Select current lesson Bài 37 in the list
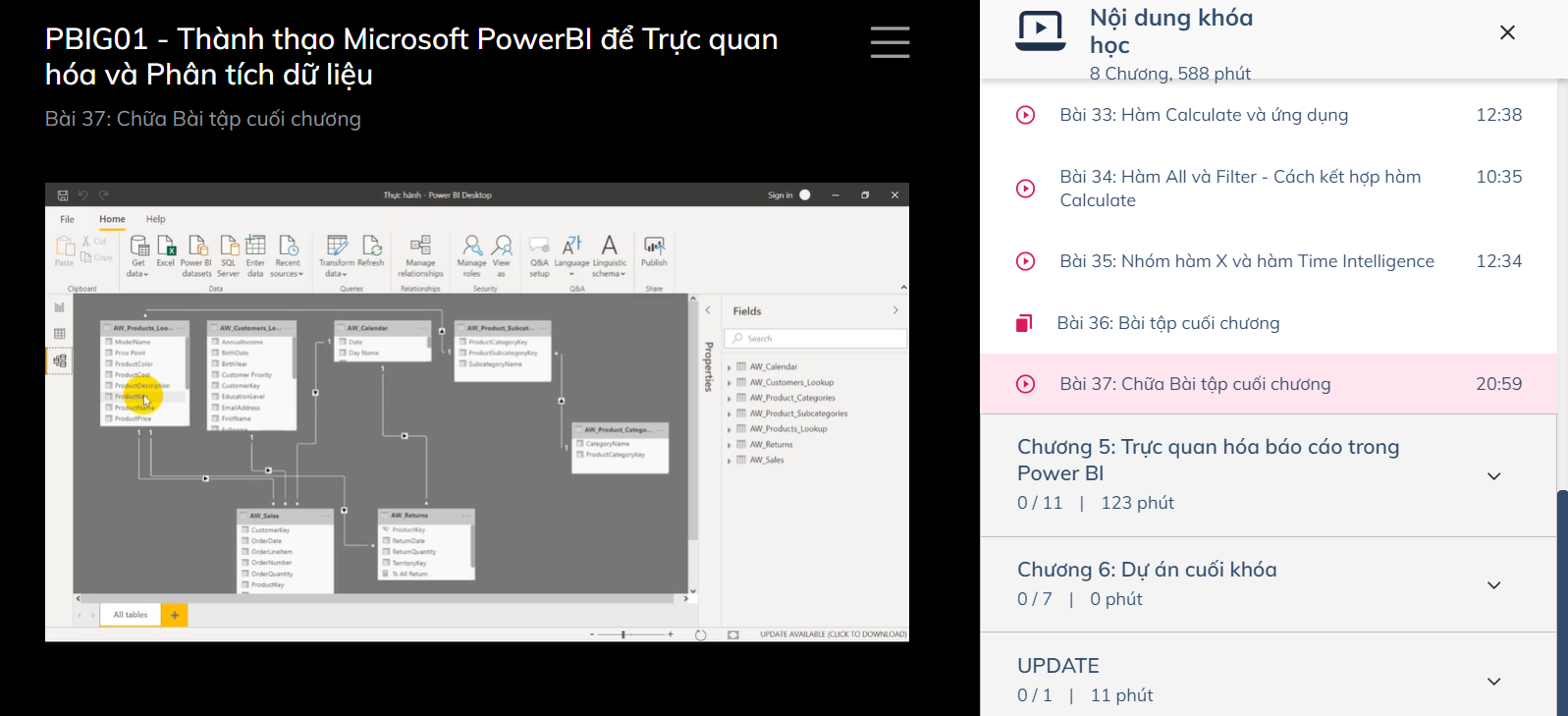 coord(1269,384)
